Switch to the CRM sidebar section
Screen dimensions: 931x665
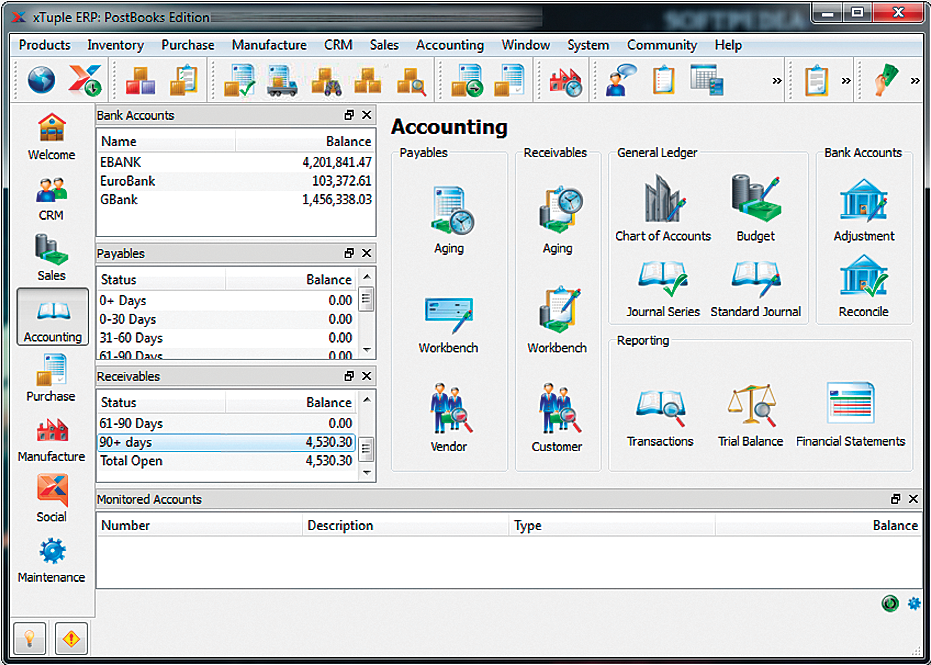coord(51,198)
